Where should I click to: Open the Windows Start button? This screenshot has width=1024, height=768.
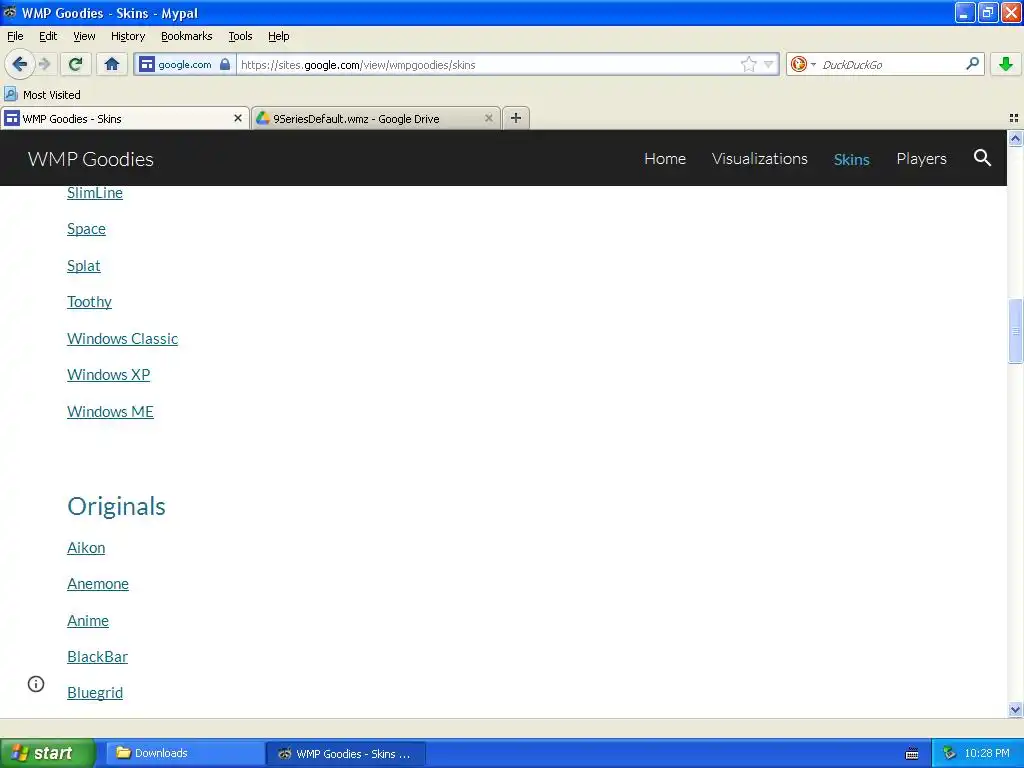click(x=47, y=753)
